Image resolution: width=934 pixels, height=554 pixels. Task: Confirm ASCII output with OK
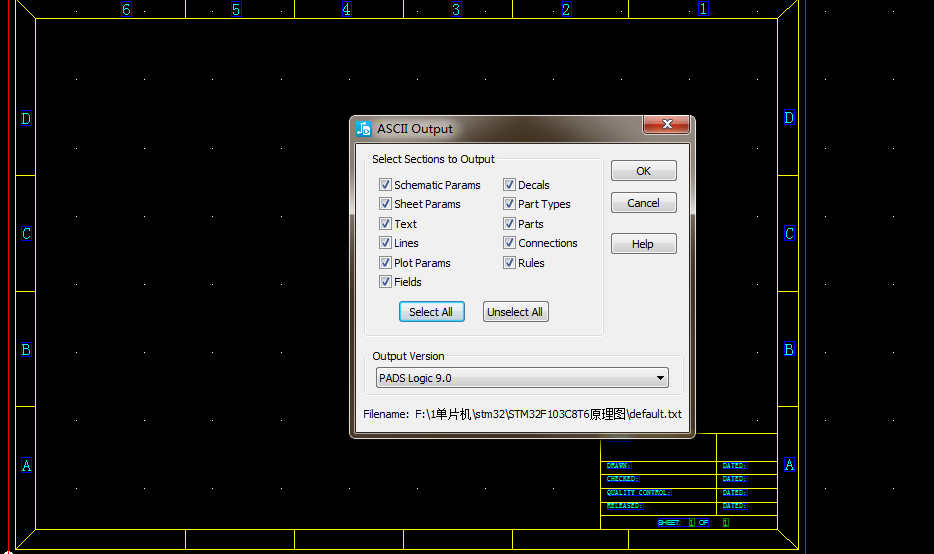(x=643, y=171)
